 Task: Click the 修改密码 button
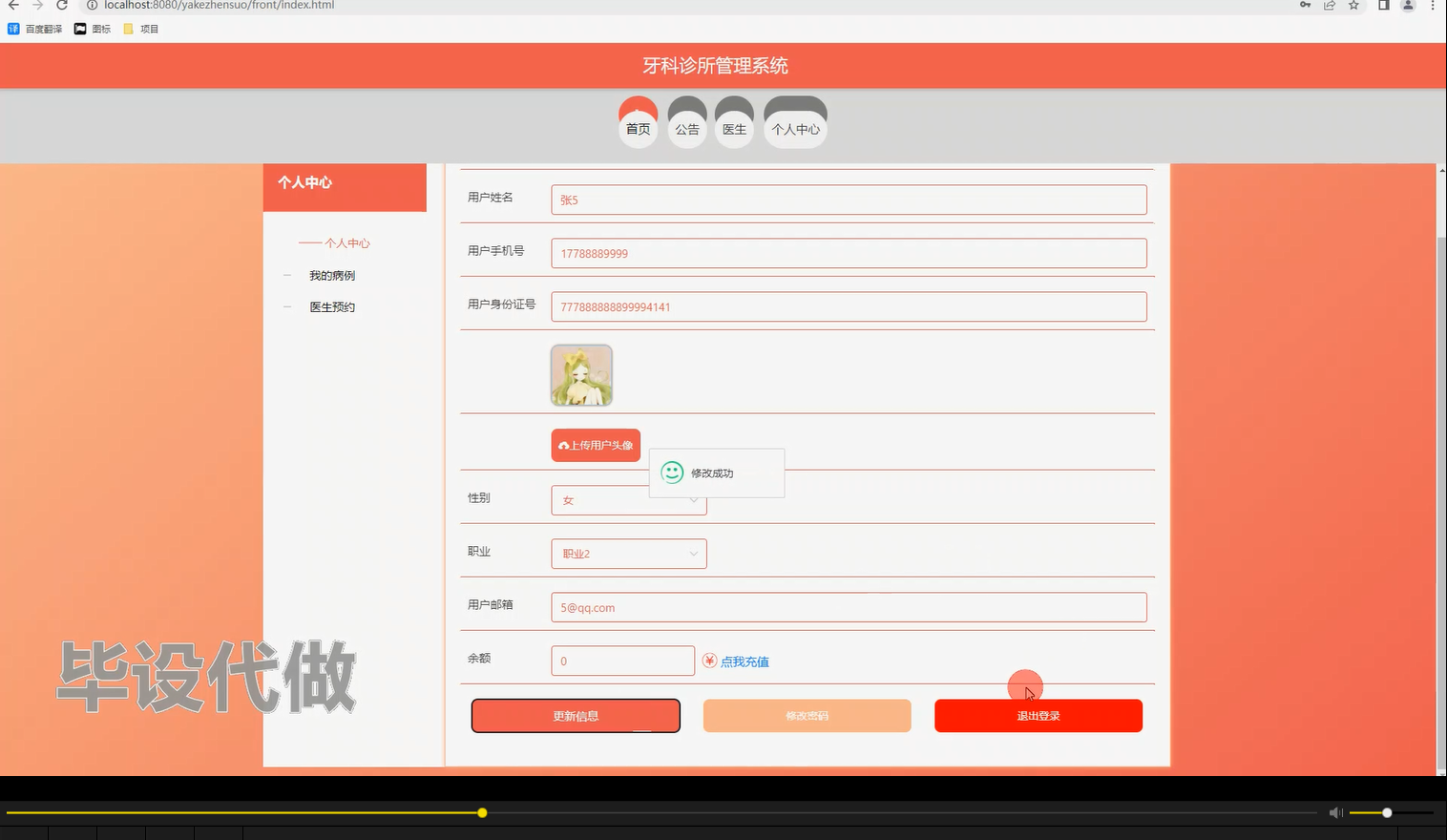coord(806,715)
